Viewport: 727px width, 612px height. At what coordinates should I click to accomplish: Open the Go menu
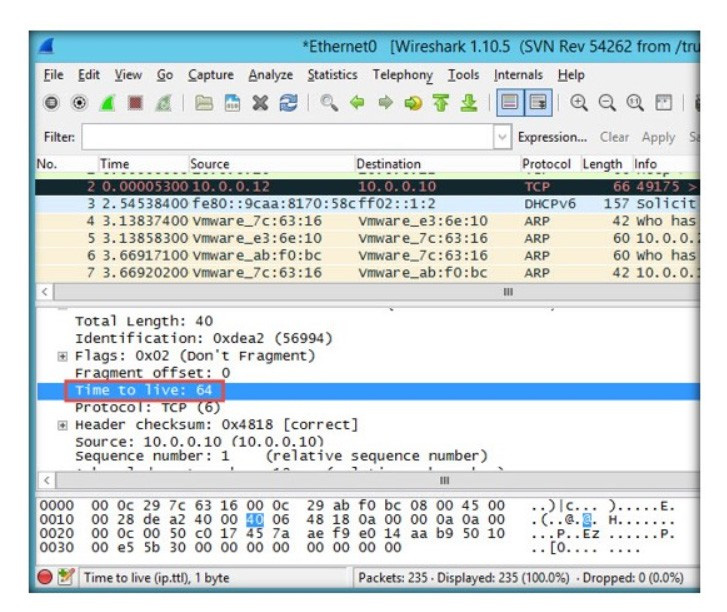(x=165, y=75)
